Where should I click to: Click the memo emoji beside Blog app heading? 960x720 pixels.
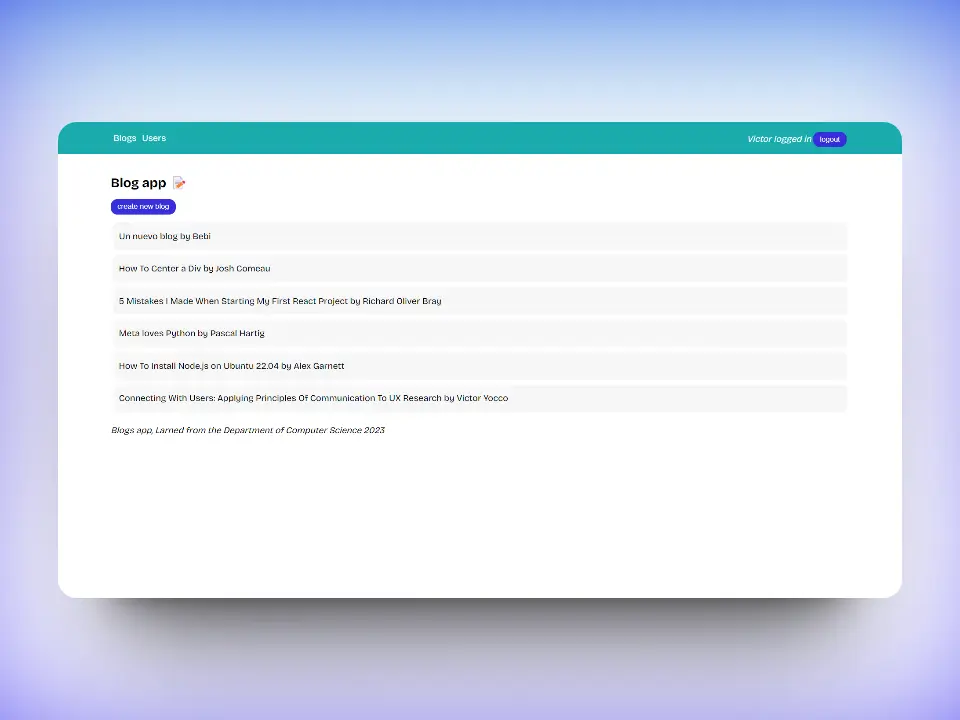coord(179,182)
